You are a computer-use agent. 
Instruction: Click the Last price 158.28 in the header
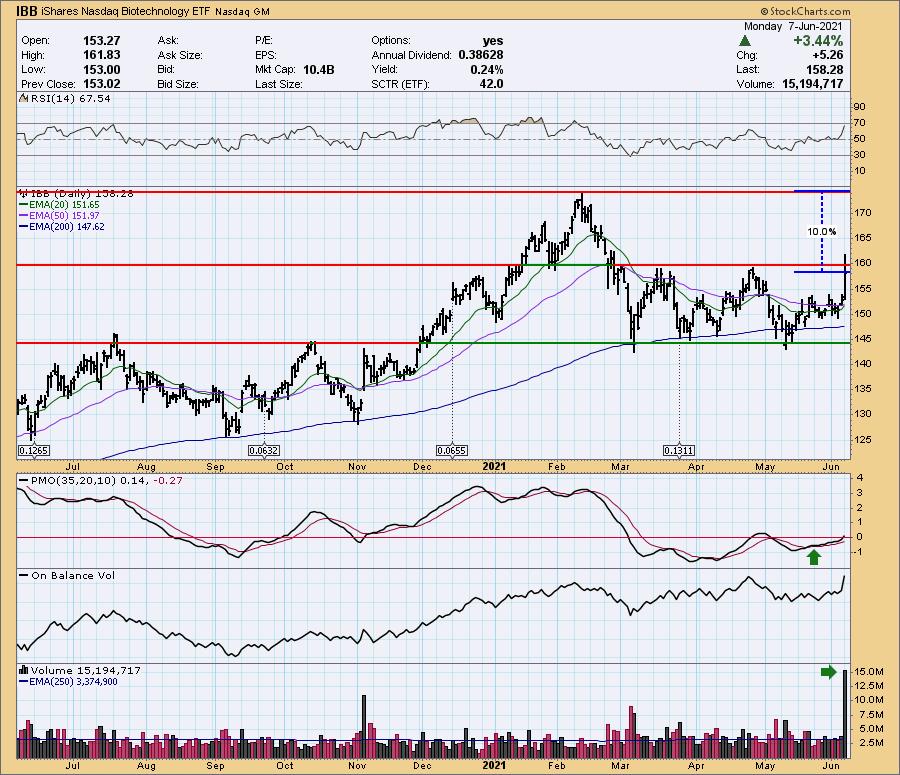pyautogui.click(x=825, y=69)
